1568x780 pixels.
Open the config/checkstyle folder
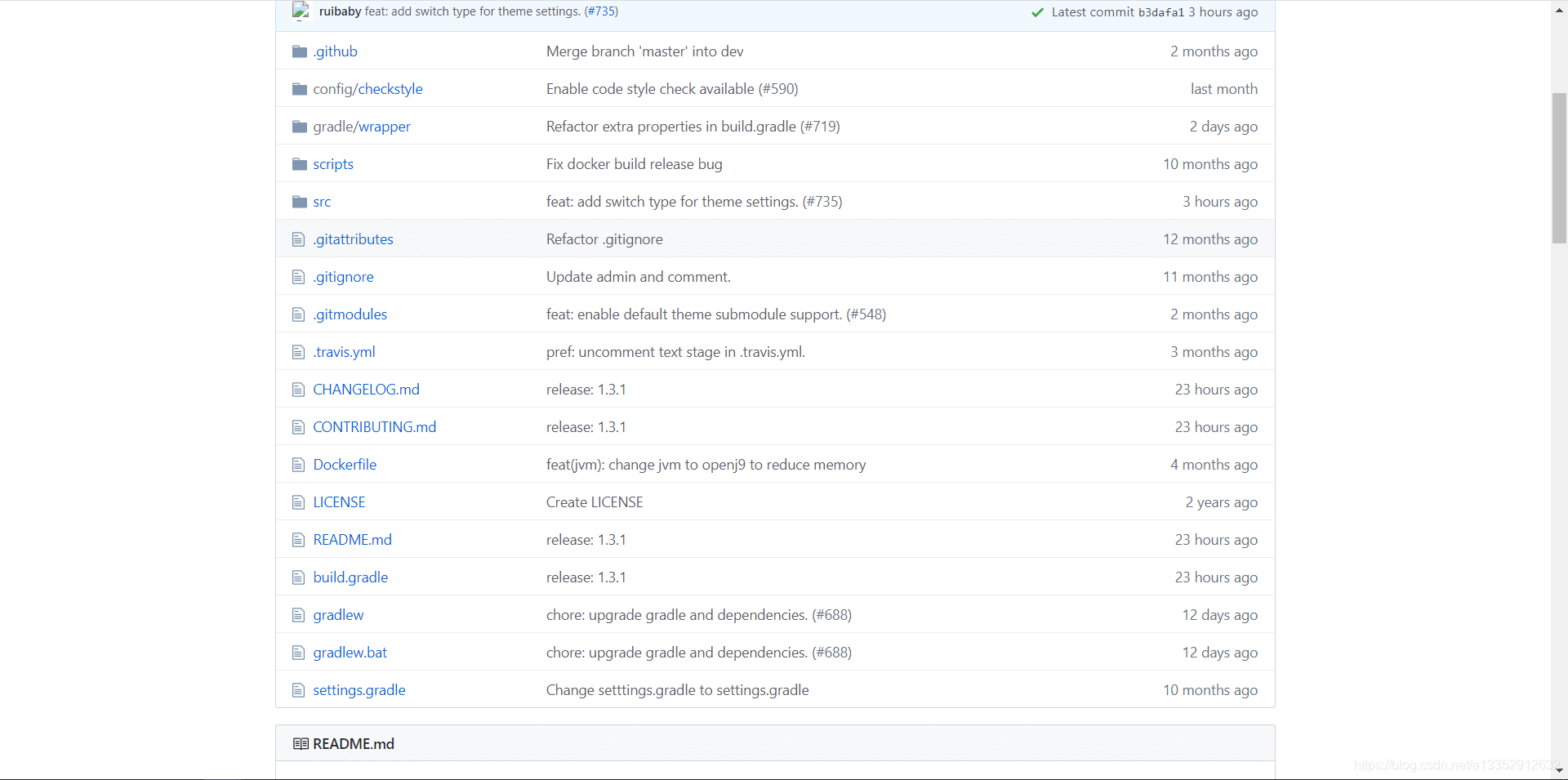tap(367, 89)
